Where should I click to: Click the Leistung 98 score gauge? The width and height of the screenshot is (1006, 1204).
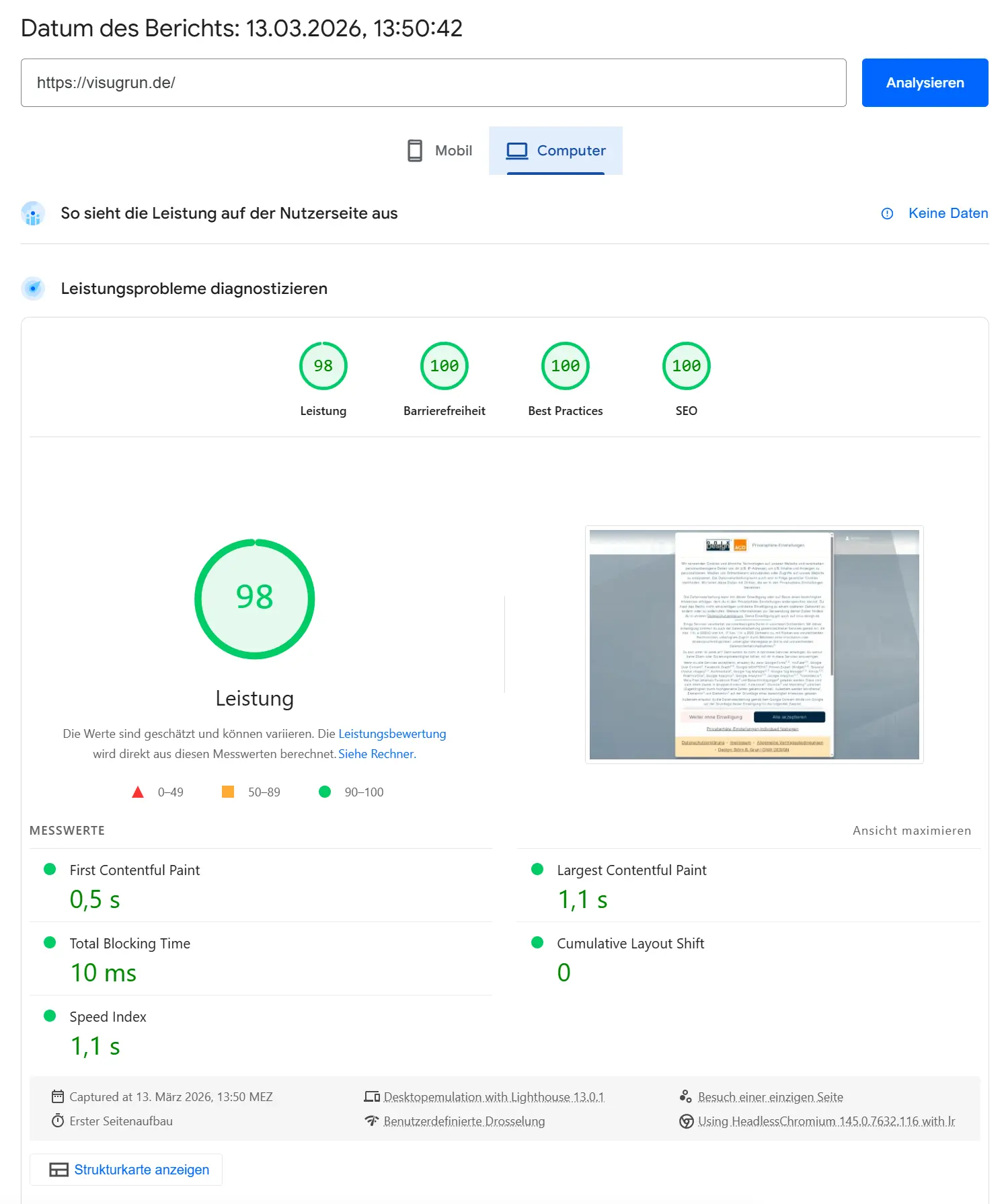tap(323, 367)
